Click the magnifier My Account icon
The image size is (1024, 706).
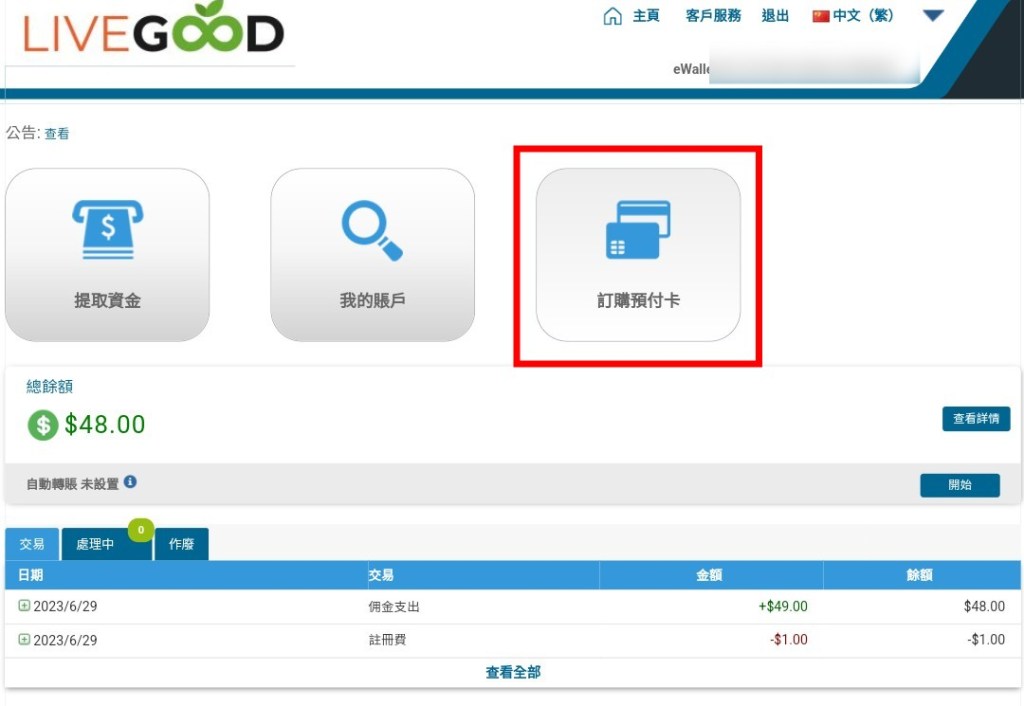click(x=372, y=230)
